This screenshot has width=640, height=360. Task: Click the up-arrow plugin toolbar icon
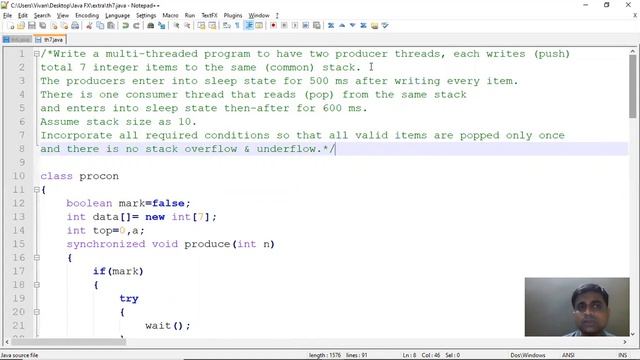(x=342, y=26)
